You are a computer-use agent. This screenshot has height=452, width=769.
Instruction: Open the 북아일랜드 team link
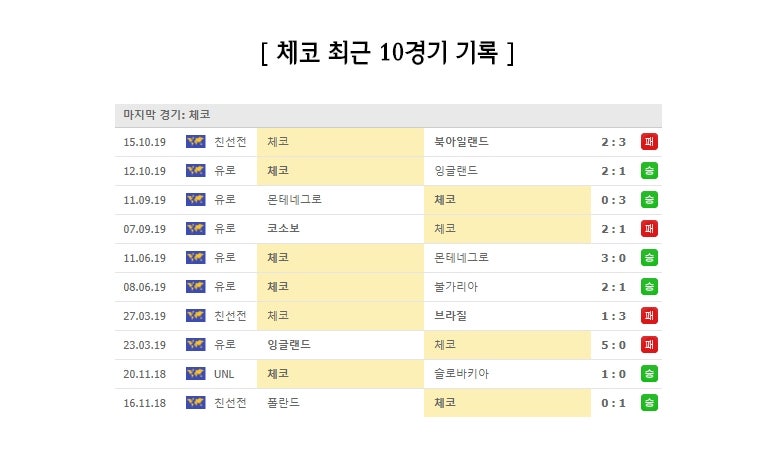click(461, 142)
